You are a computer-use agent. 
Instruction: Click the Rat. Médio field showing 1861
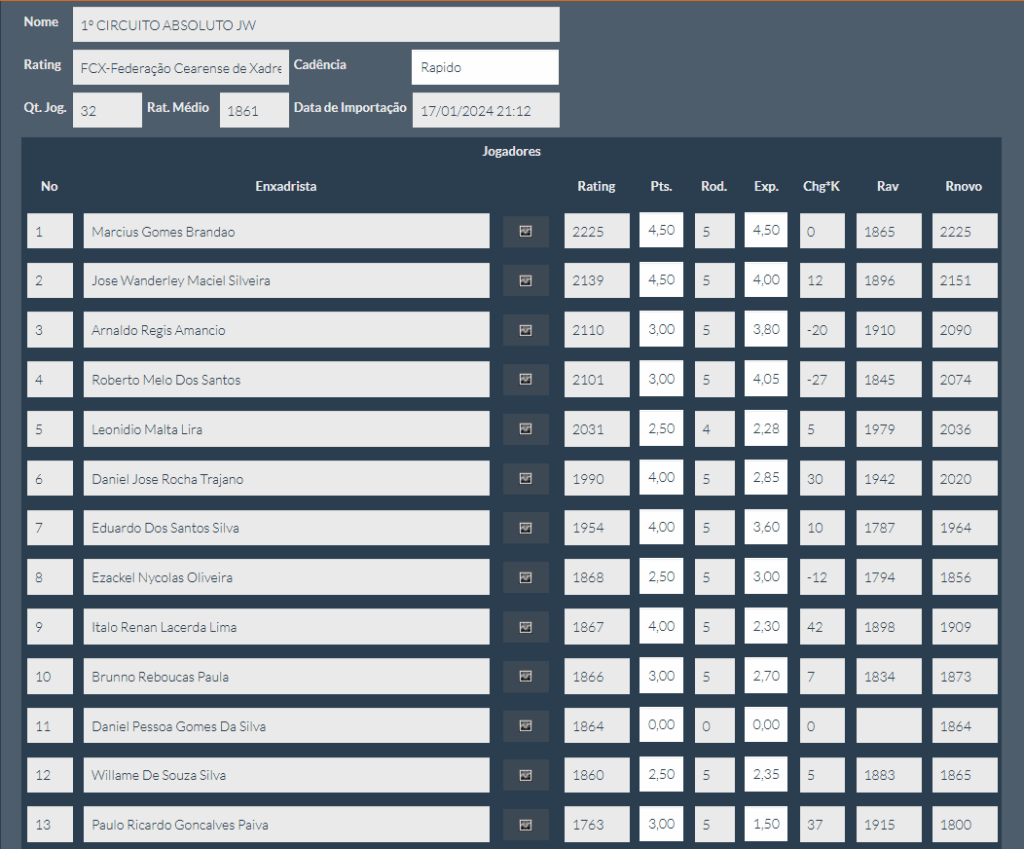253,111
